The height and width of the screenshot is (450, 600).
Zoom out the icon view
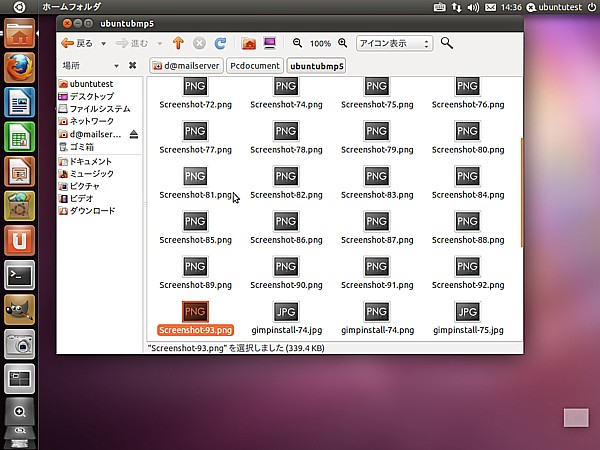coord(297,43)
